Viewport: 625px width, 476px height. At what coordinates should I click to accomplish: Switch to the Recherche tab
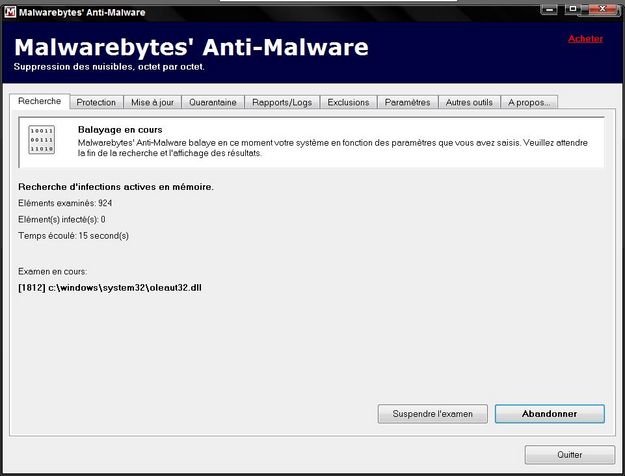39,101
